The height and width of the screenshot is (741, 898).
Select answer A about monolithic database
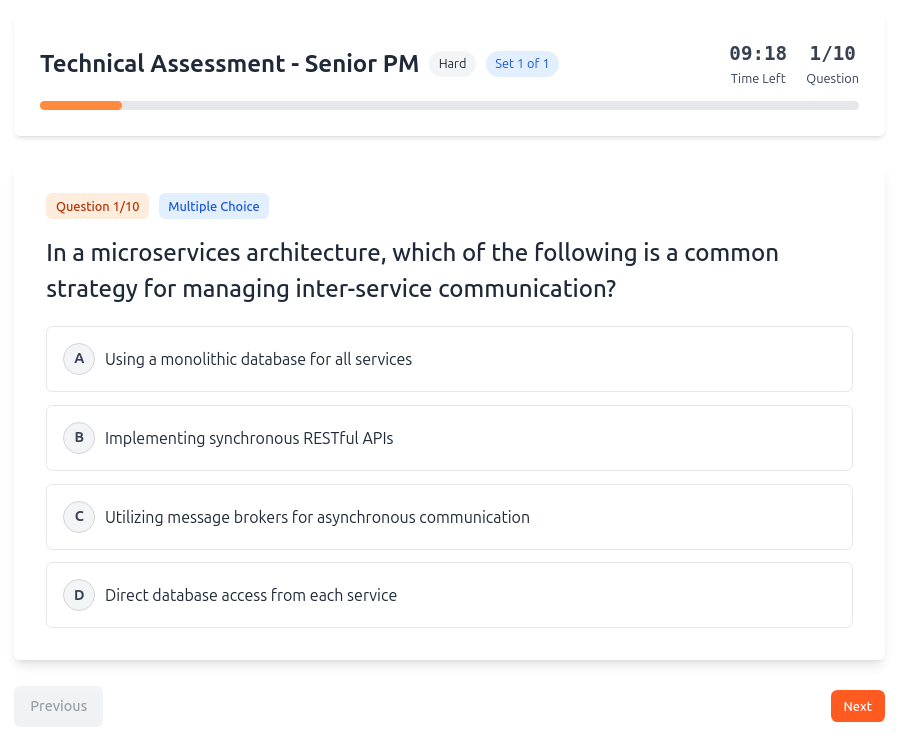448,358
